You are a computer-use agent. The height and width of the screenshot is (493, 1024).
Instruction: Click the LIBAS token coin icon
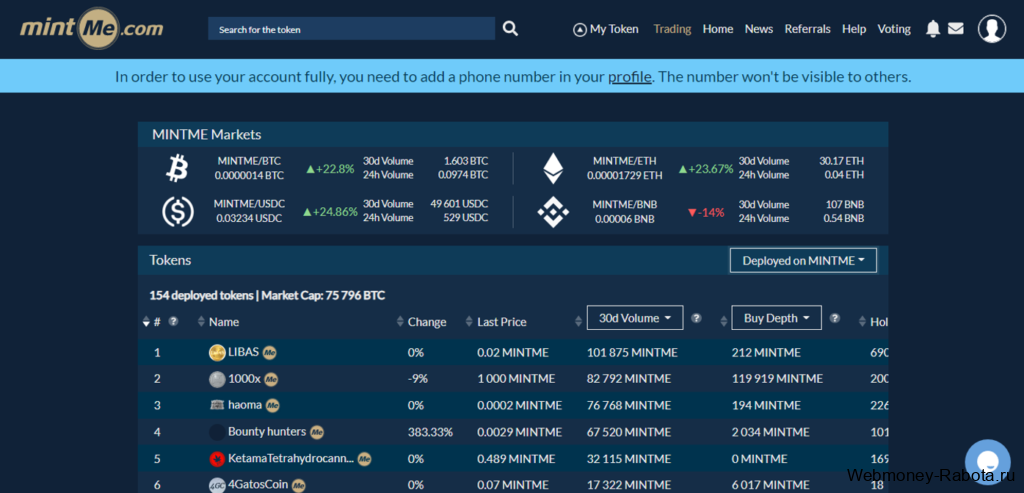(217, 353)
